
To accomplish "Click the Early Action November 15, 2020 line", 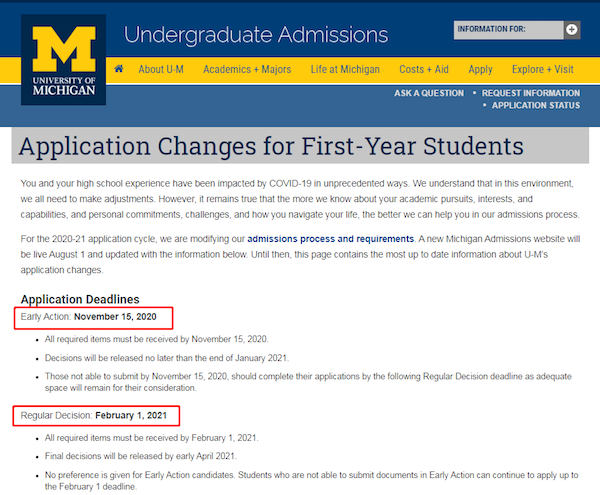I will click(88, 317).
